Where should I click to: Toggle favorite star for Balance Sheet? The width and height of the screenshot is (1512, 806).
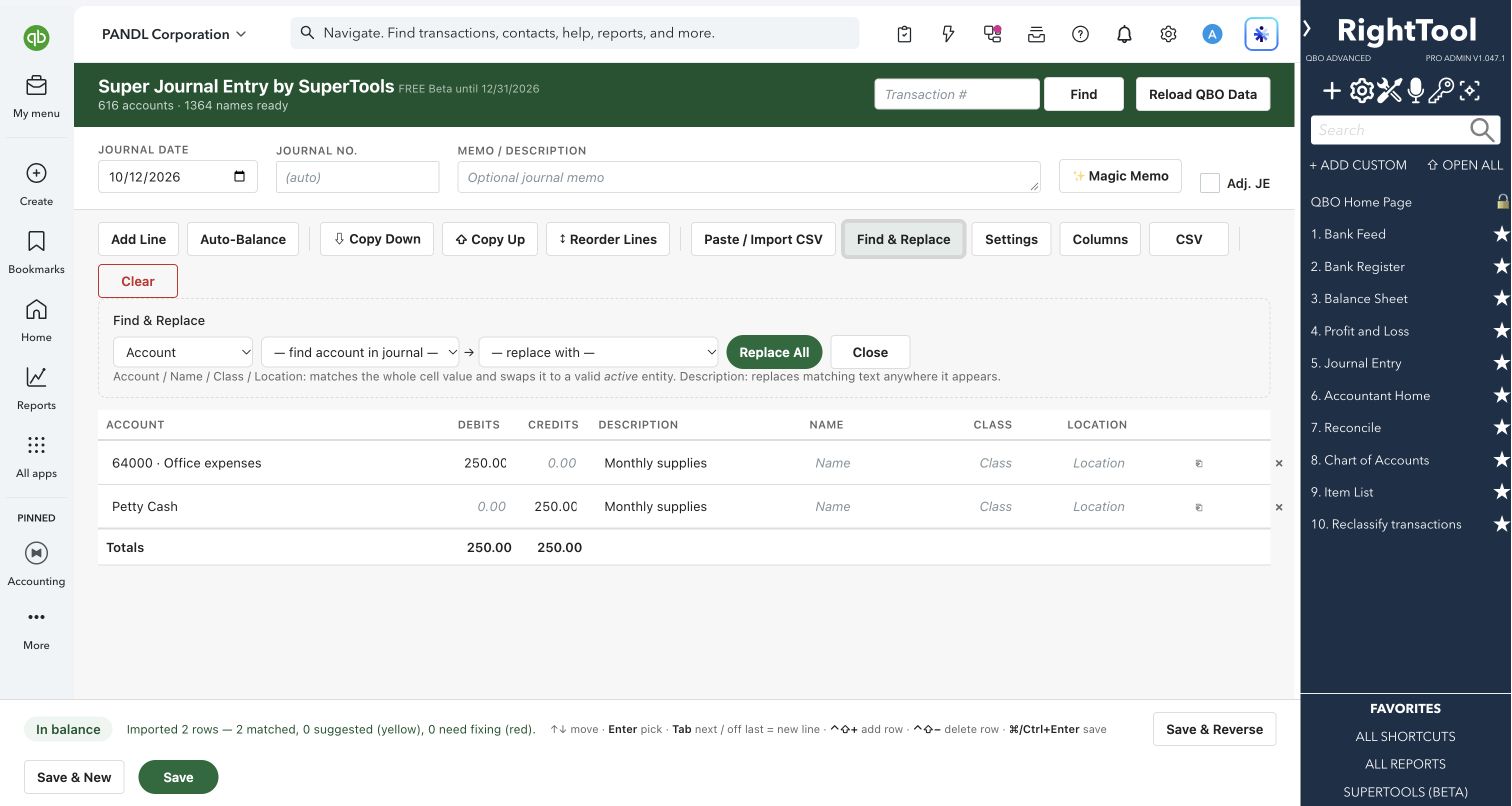[1501, 299]
